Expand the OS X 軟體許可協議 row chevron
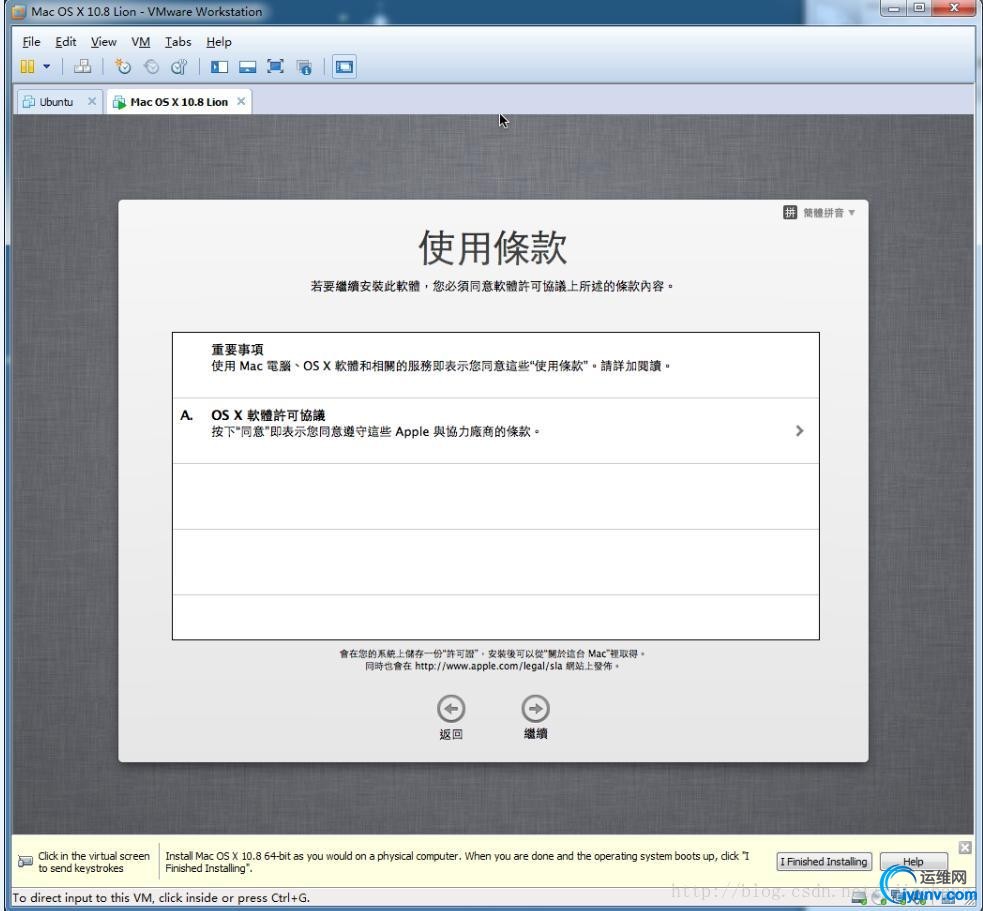 pyautogui.click(x=799, y=431)
